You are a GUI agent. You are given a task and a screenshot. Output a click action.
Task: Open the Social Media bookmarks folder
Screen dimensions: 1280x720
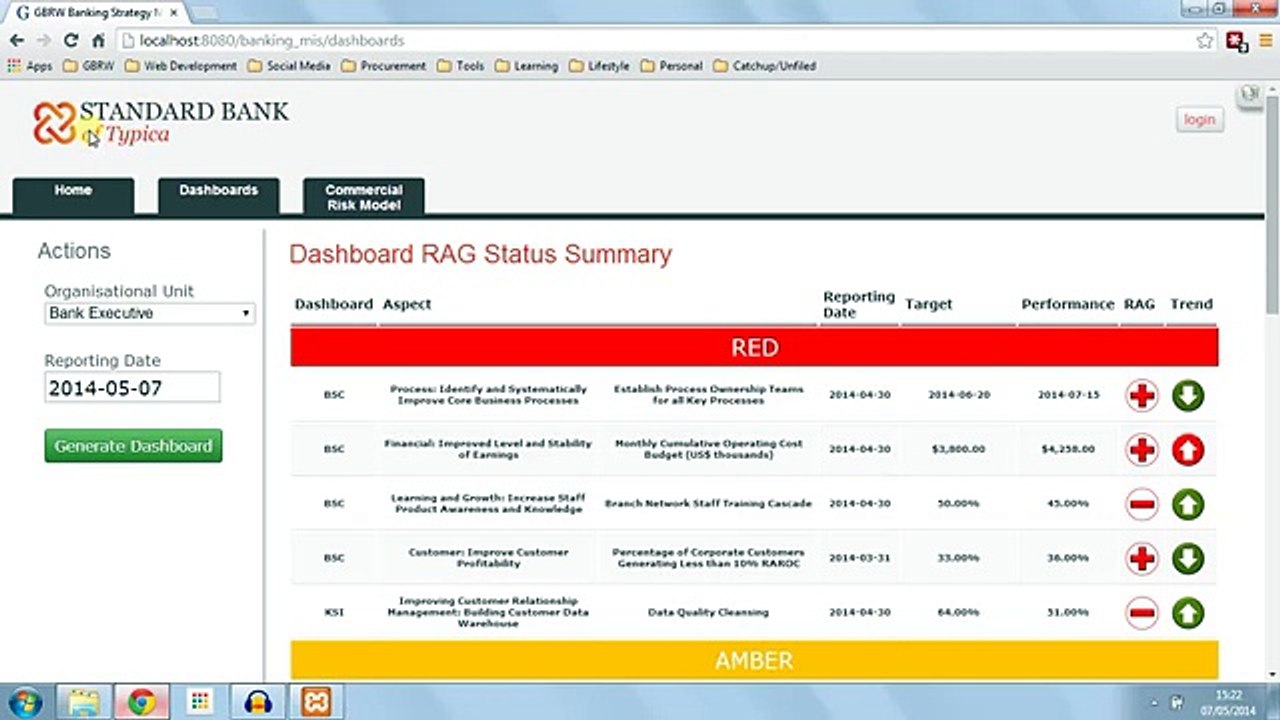pos(288,66)
